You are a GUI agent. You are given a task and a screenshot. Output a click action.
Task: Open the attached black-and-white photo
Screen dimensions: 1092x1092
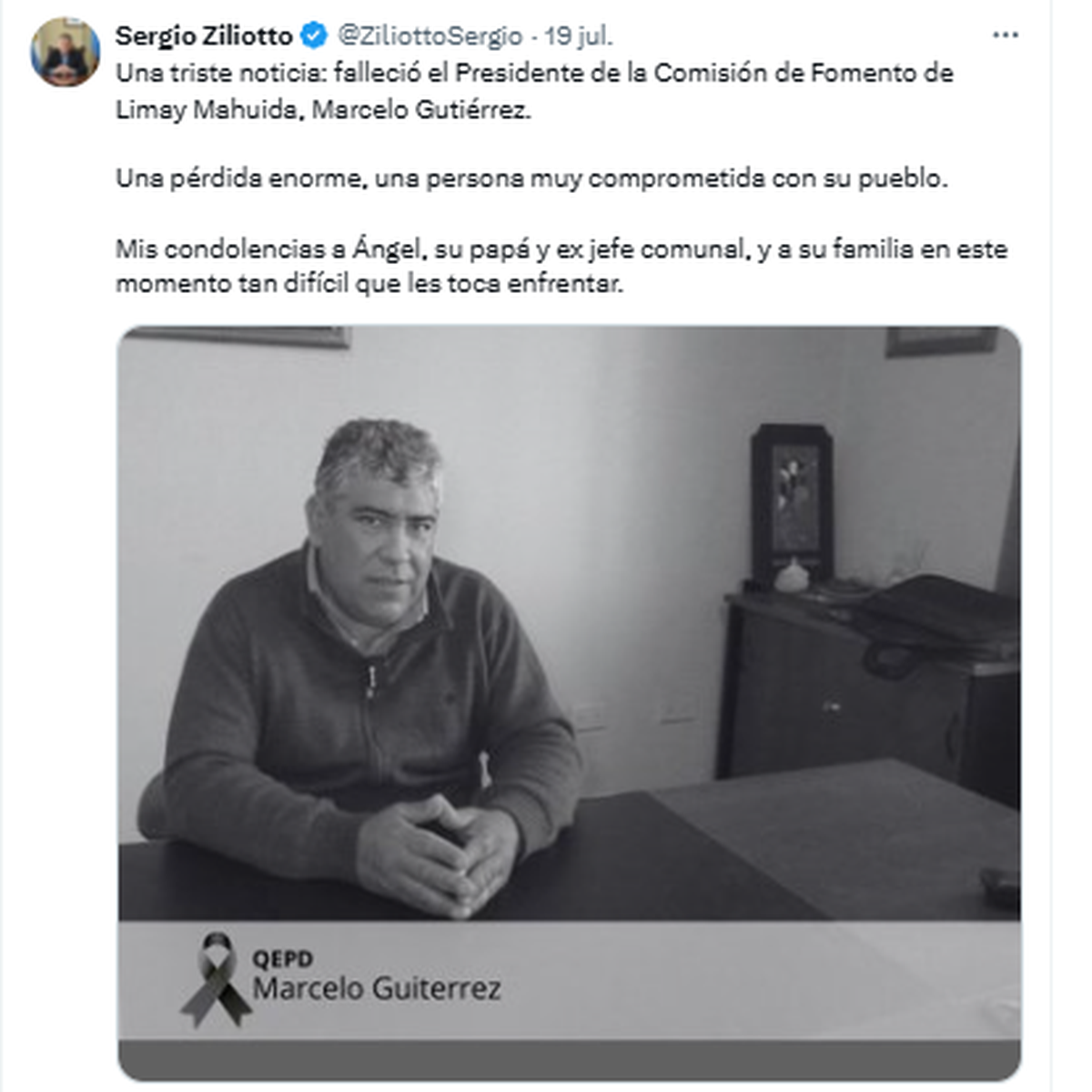pyautogui.click(x=570, y=703)
